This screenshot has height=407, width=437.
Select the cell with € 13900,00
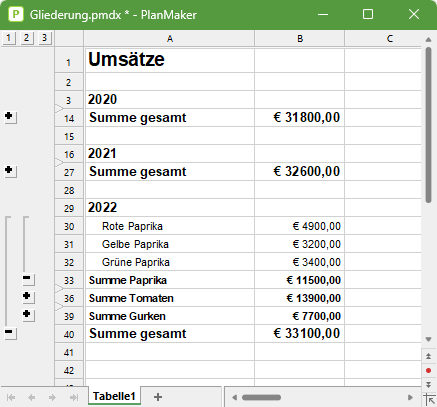pyautogui.click(x=300, y=298)
